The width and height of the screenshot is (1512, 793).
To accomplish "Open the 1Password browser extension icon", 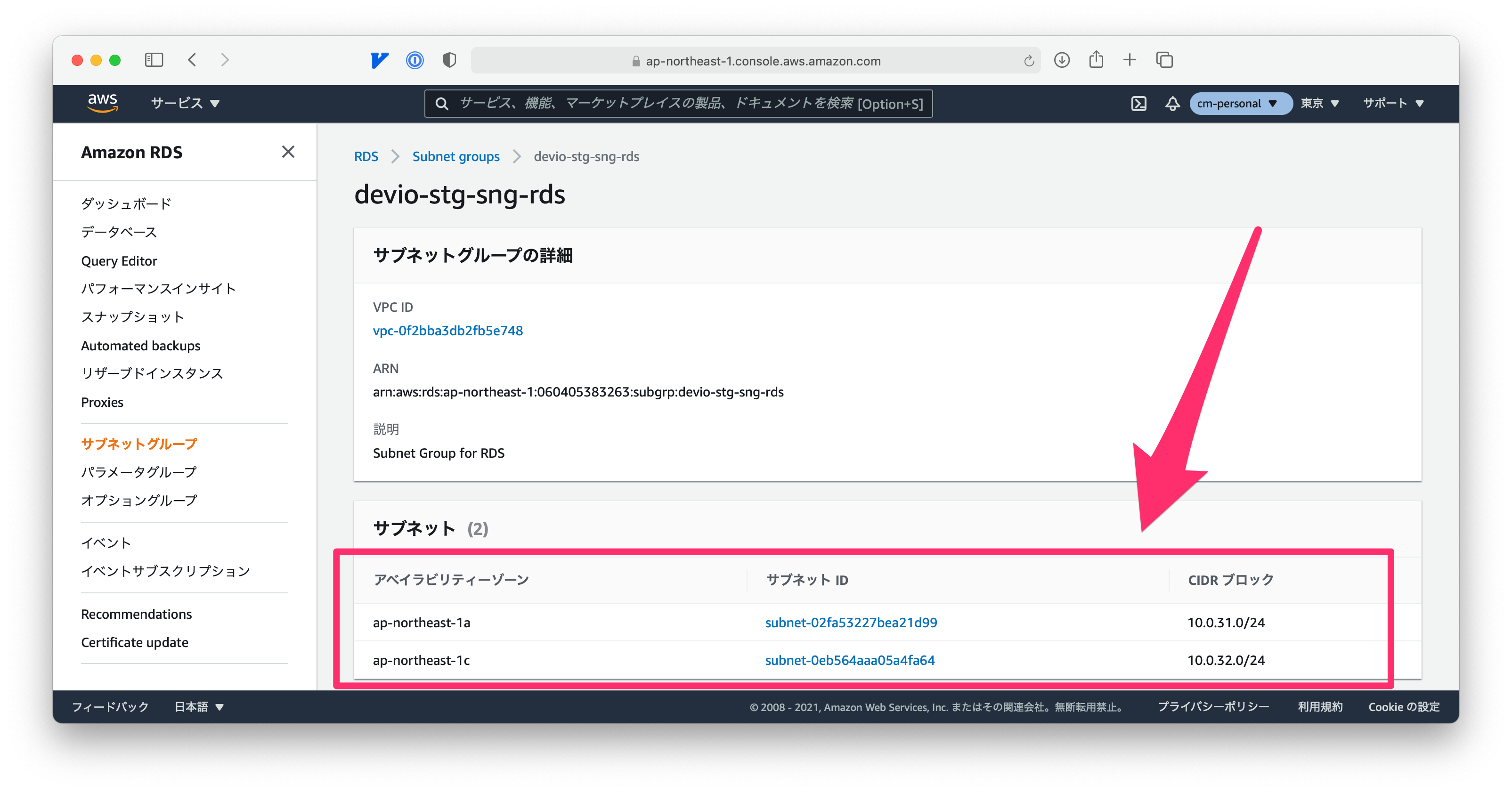I will pyautogui.click(x=415, y=60).
